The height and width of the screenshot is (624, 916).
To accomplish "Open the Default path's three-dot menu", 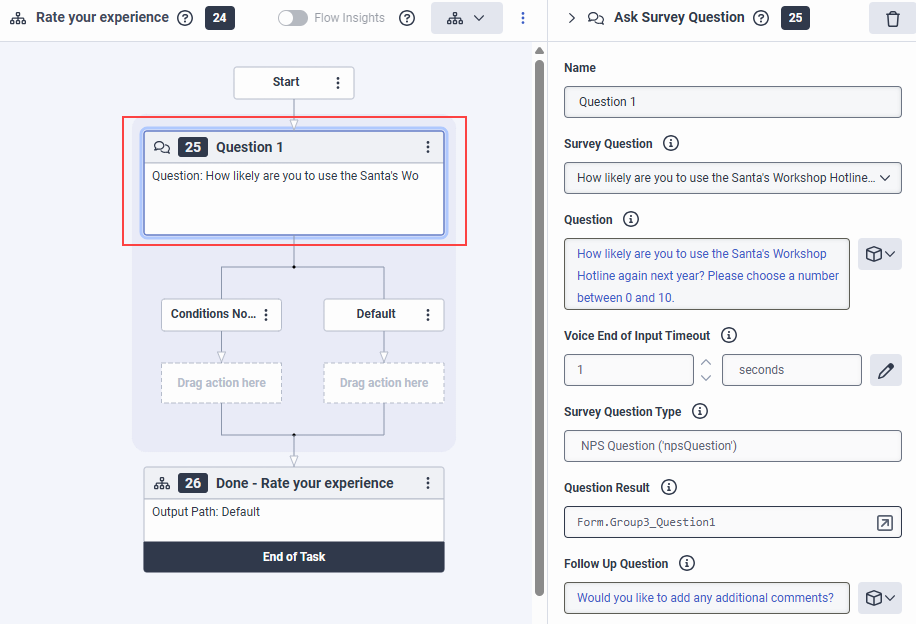I will 428,315.
